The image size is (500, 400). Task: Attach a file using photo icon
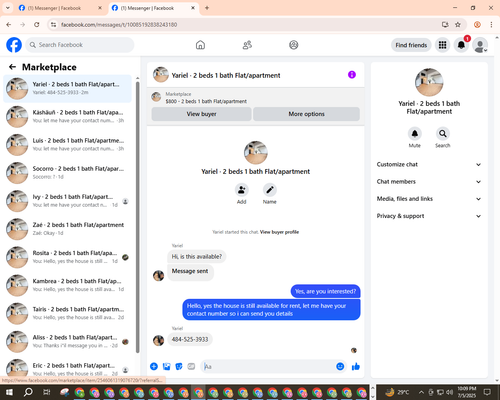[166, 367]
